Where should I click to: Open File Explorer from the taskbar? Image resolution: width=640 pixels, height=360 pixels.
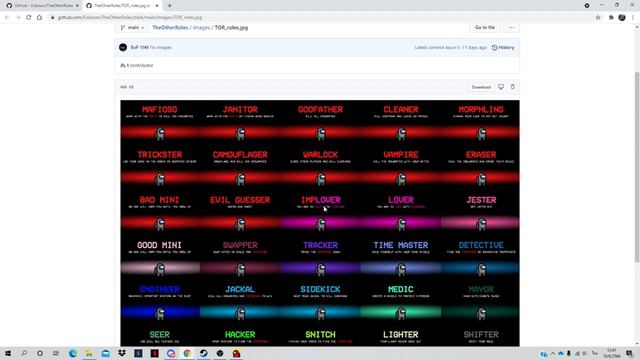pos(89,353)
